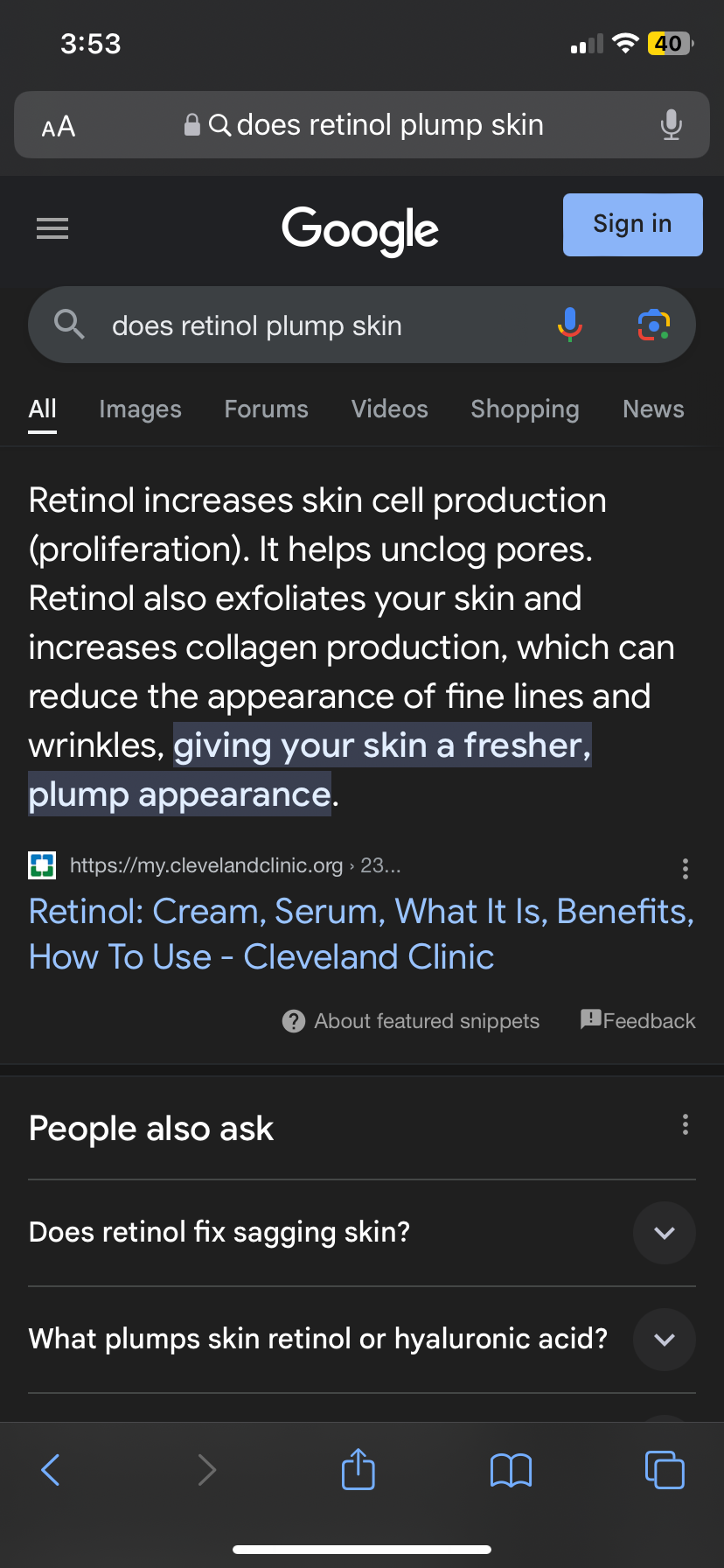Image resolution: width=724 pixels, height=1568 pixels.
Task: Open the Google hamburger menu
Action: tap(52, 228)
